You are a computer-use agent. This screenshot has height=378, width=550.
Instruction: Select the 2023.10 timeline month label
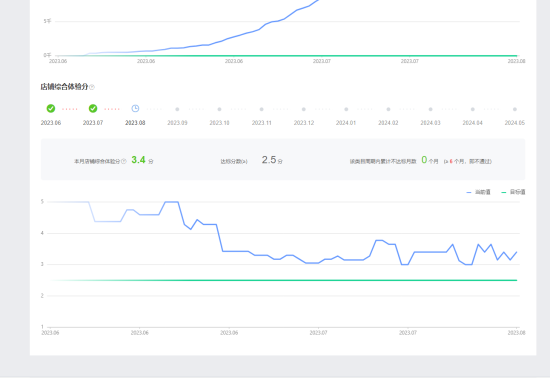(x=219, y=123)
